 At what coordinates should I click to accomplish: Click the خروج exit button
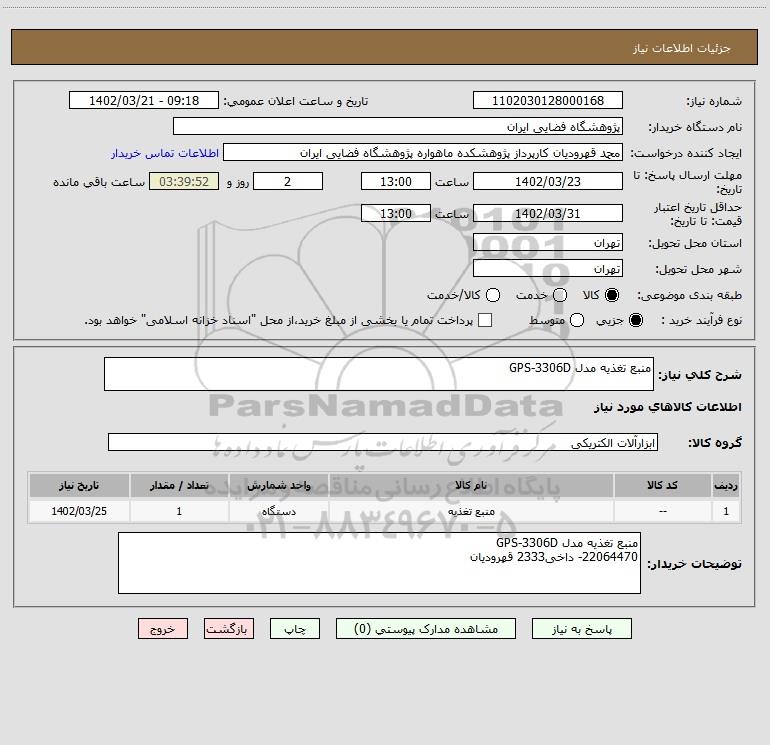click(163, 629)
